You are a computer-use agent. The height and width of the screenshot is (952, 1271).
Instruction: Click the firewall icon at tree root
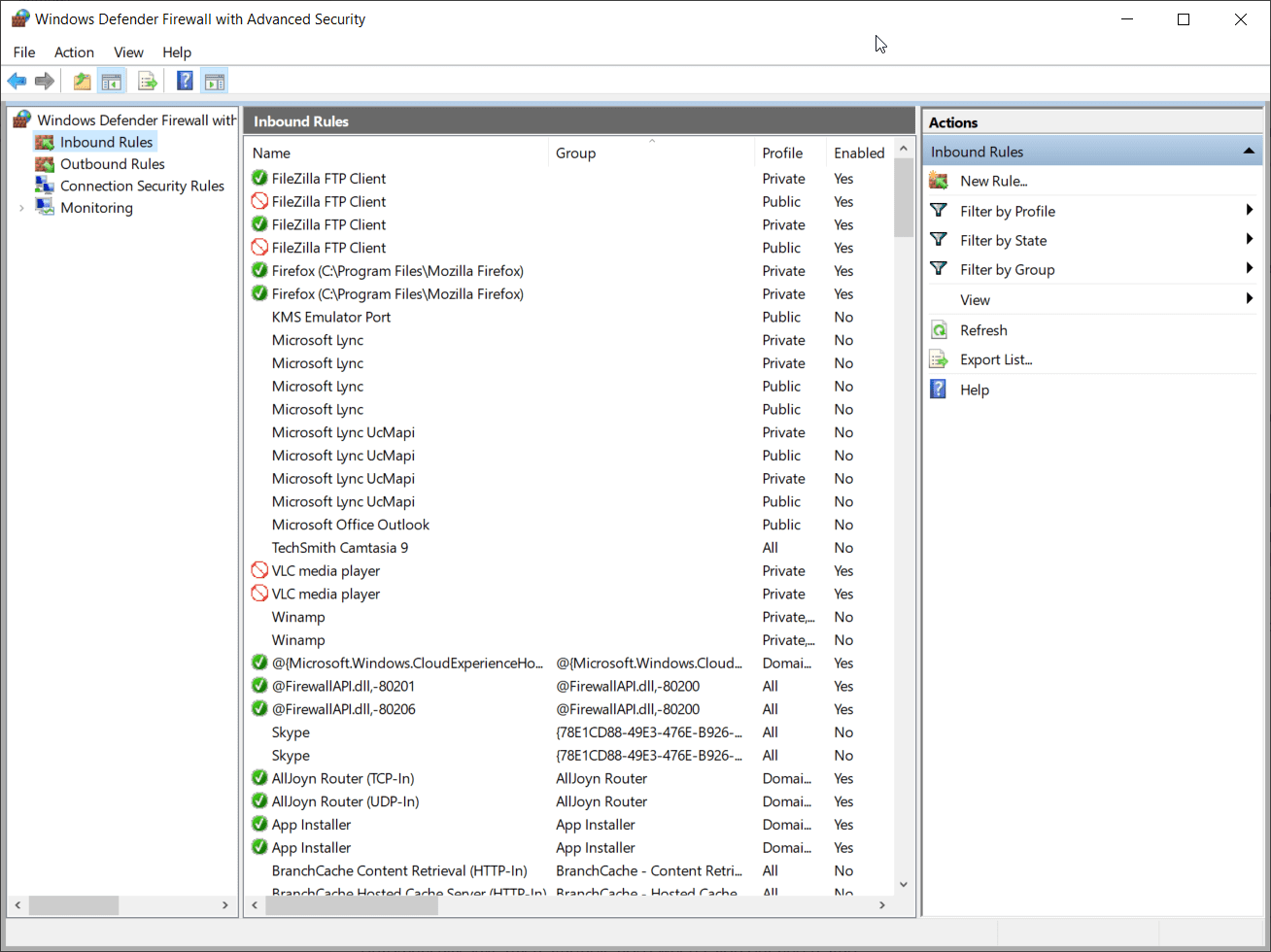pos(21,119)
